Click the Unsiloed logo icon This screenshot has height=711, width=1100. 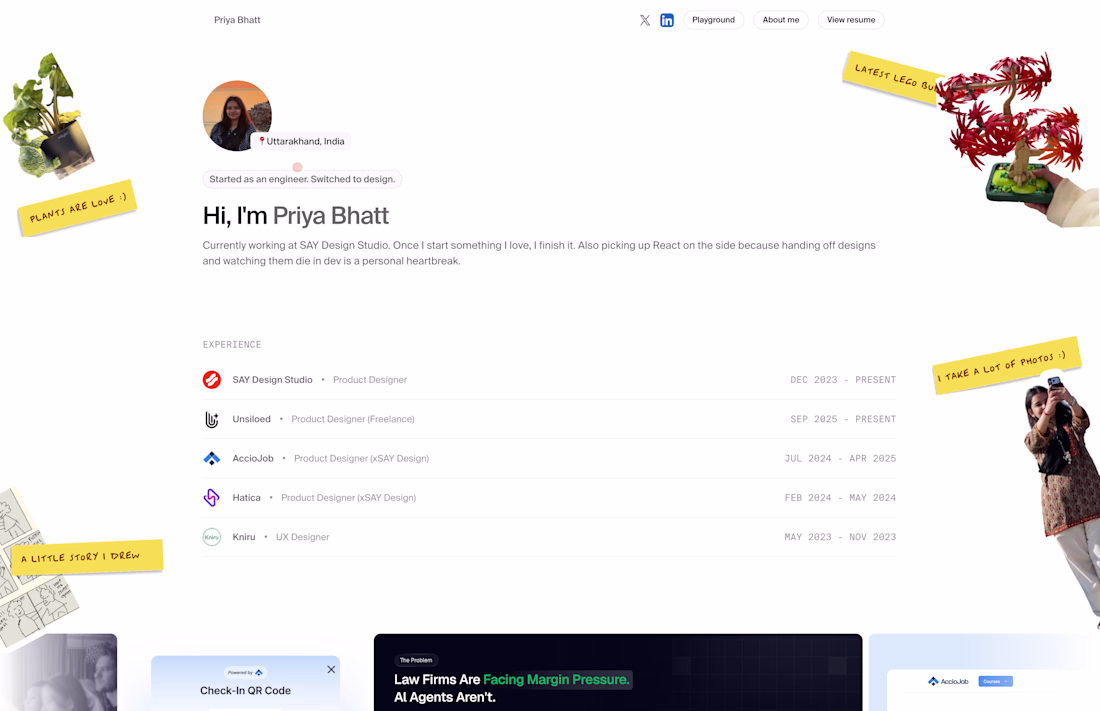click(212, 419)
